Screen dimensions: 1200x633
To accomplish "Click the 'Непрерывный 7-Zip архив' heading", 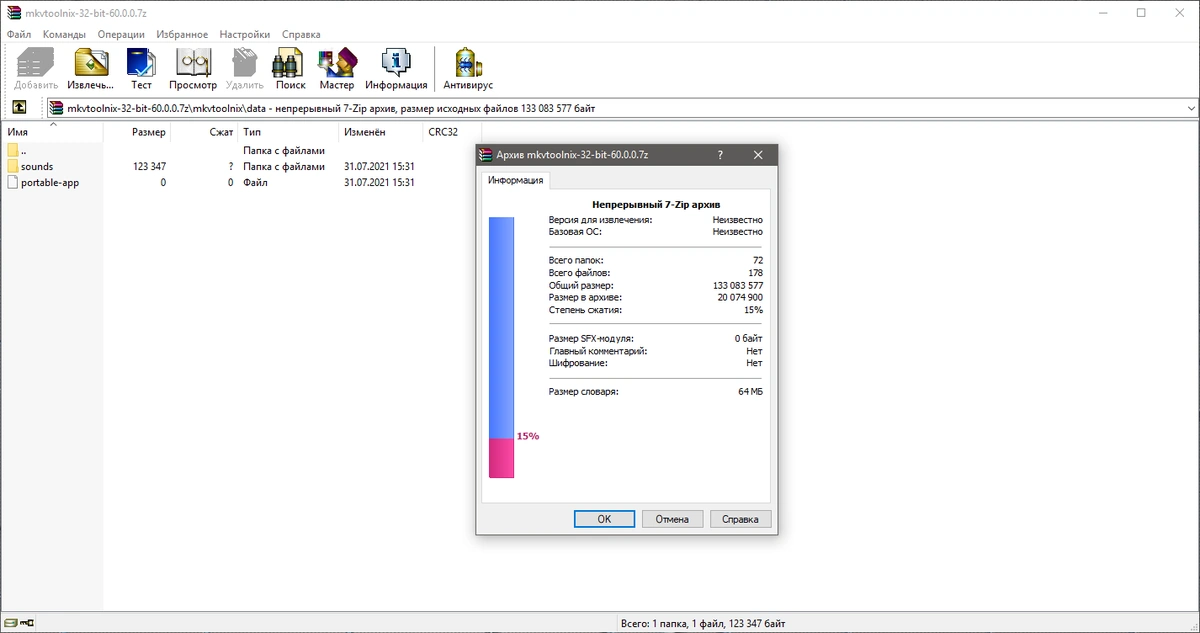I will 655,204.
